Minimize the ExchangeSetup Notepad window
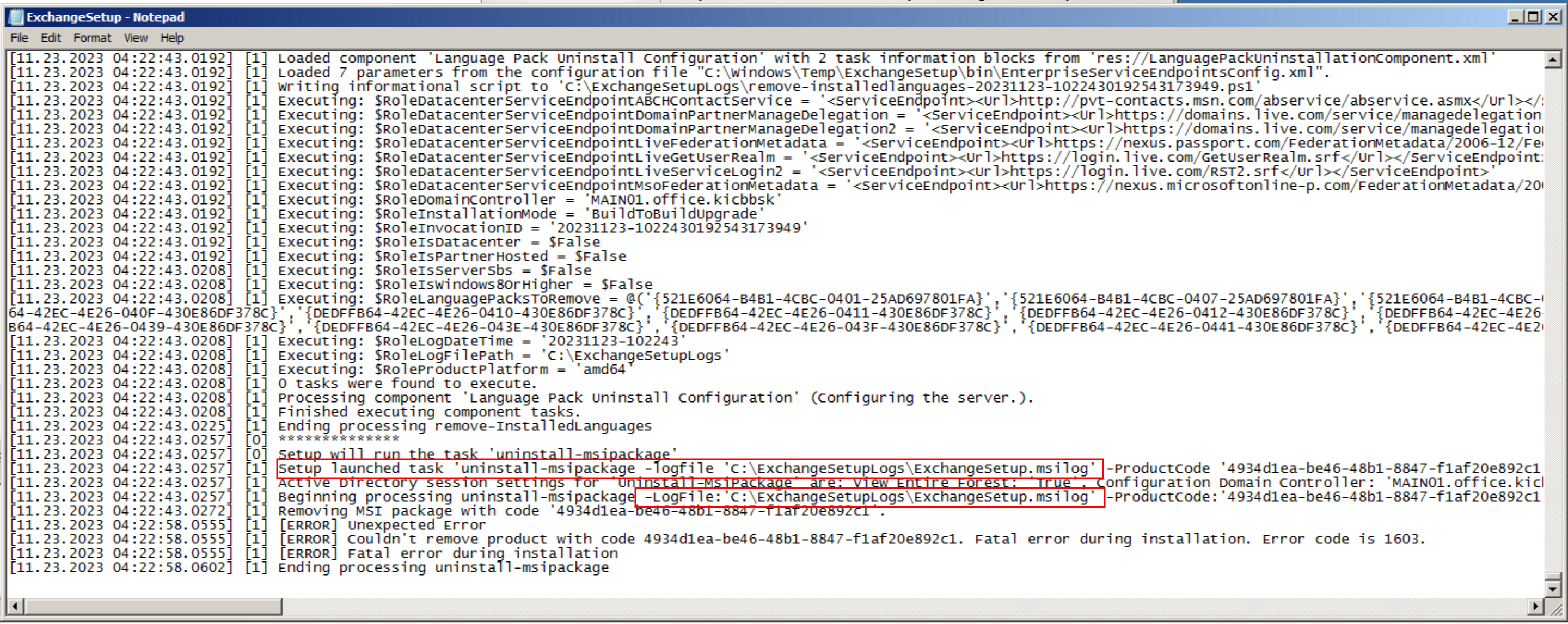The height and width of the screenshot is (624, 1568). pyautogui.click(x=1516, y=17)
